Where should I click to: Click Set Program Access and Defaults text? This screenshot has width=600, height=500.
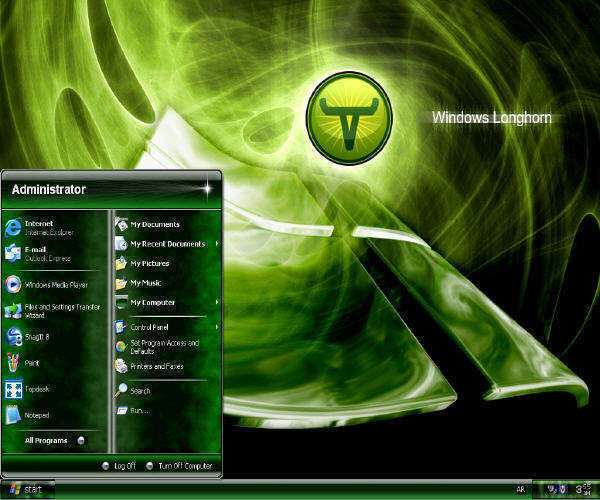coord(165,347)
